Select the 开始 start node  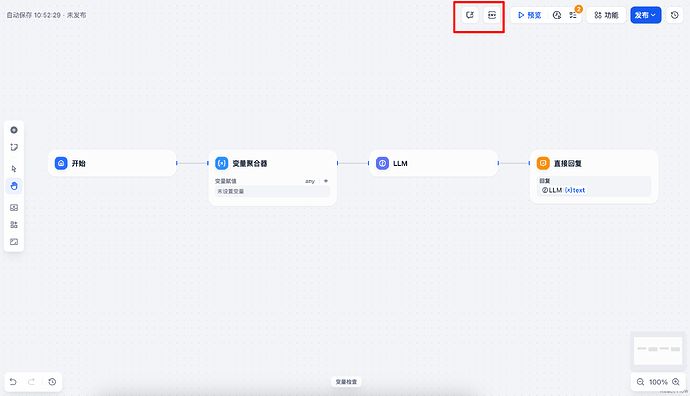coord(112,163)
